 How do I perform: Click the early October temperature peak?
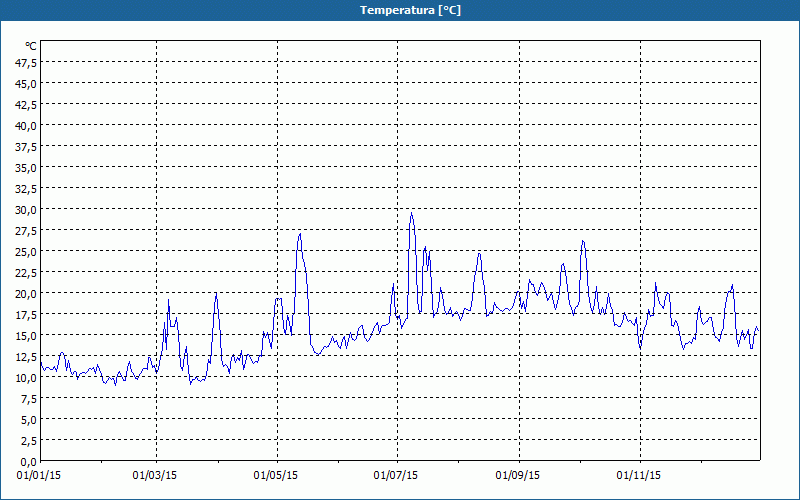click(583, 241)
